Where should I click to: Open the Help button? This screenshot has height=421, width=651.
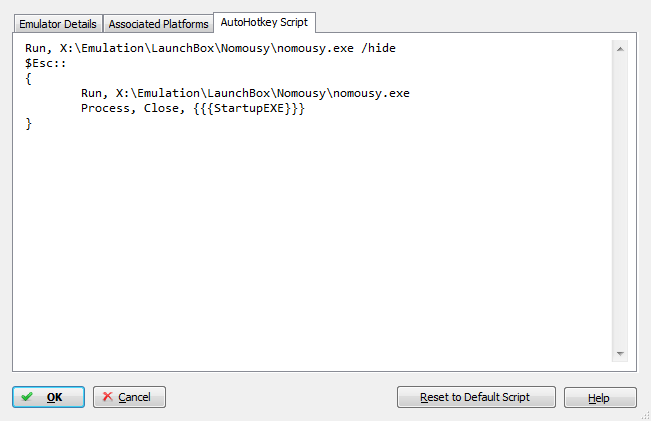[x=600, y=398]
